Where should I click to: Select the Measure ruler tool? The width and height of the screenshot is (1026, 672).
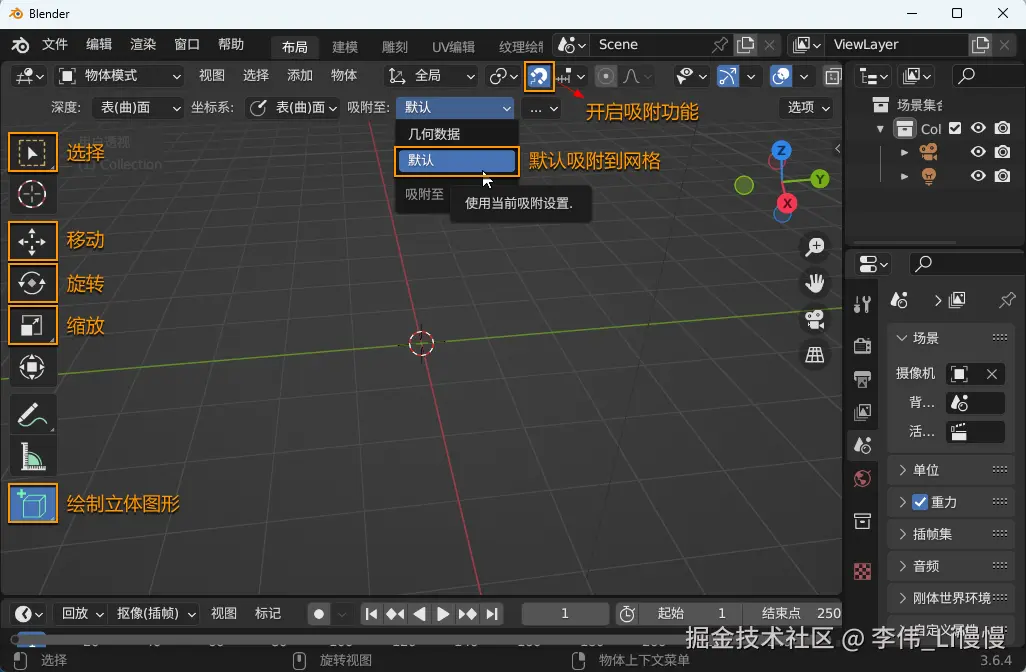coord(32,456)
